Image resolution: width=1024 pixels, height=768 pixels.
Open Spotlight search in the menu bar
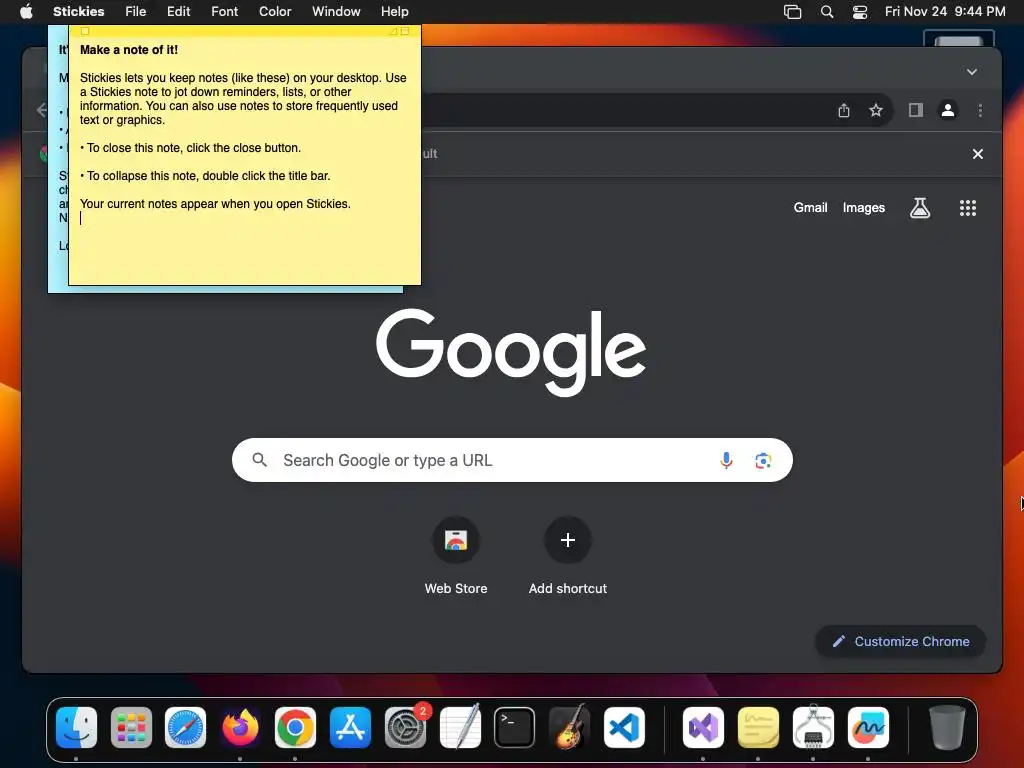pyautogui.click(x=827, y=11)
